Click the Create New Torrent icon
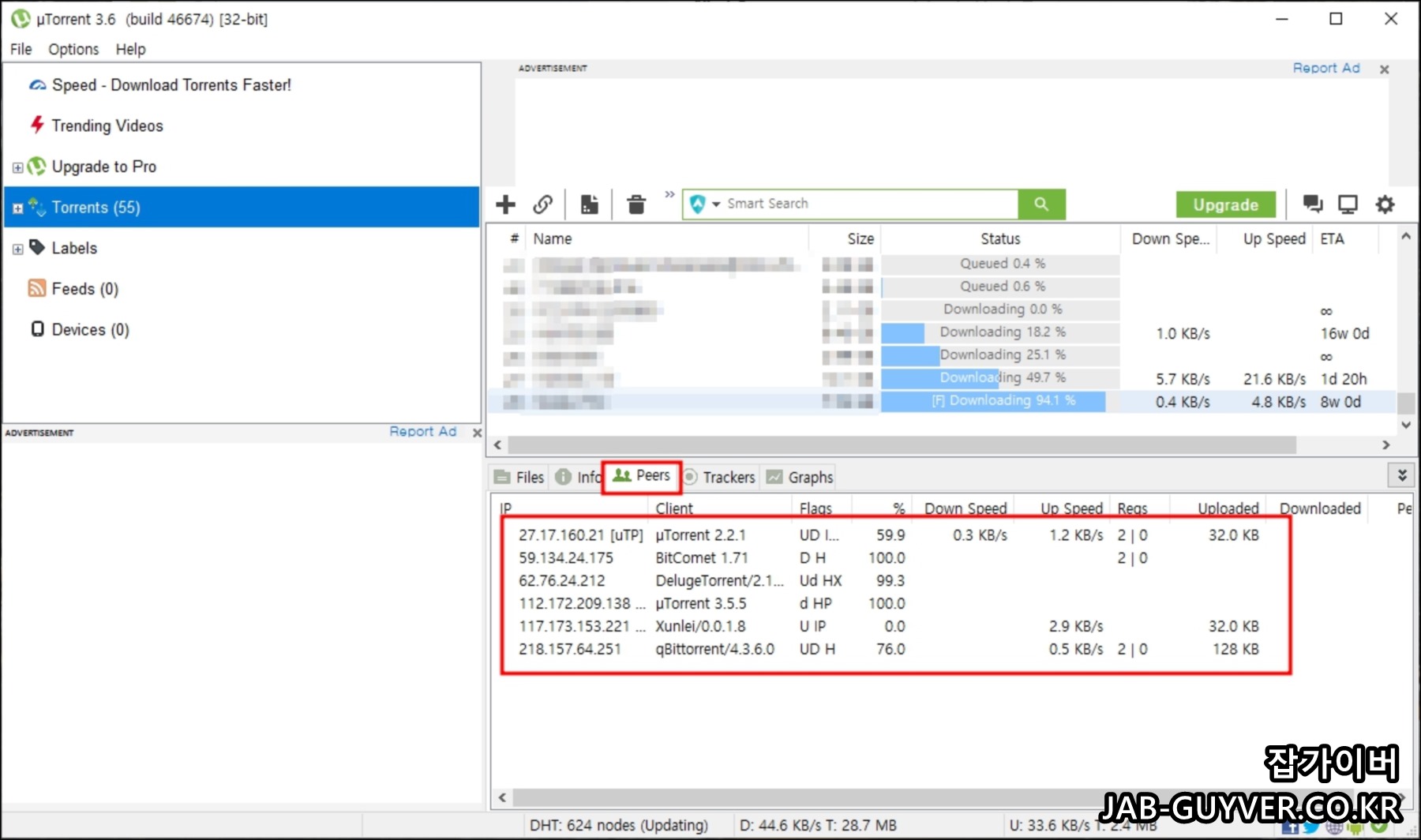 589,204
